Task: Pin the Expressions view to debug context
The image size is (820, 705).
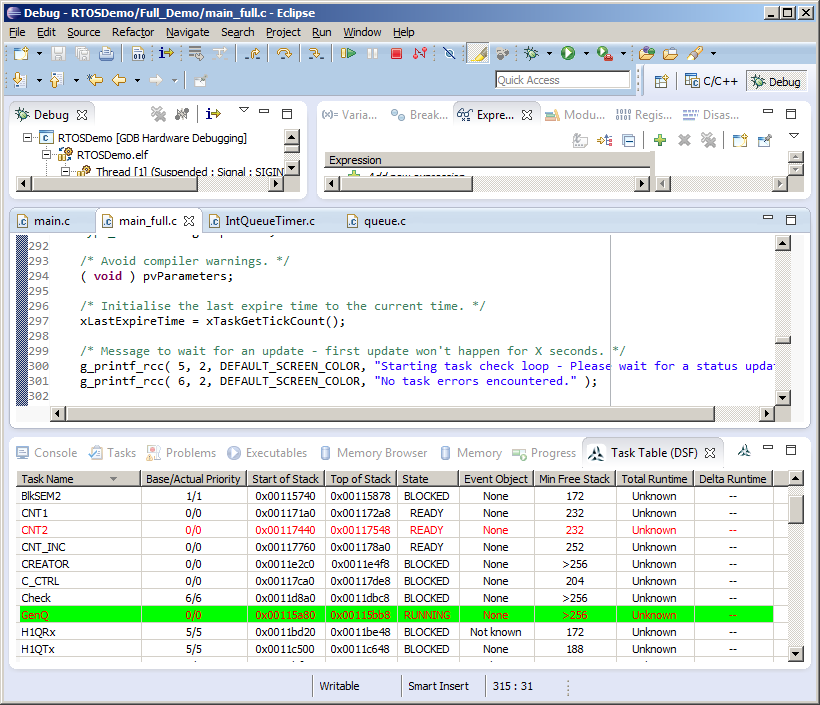Action: click(764, 140)
